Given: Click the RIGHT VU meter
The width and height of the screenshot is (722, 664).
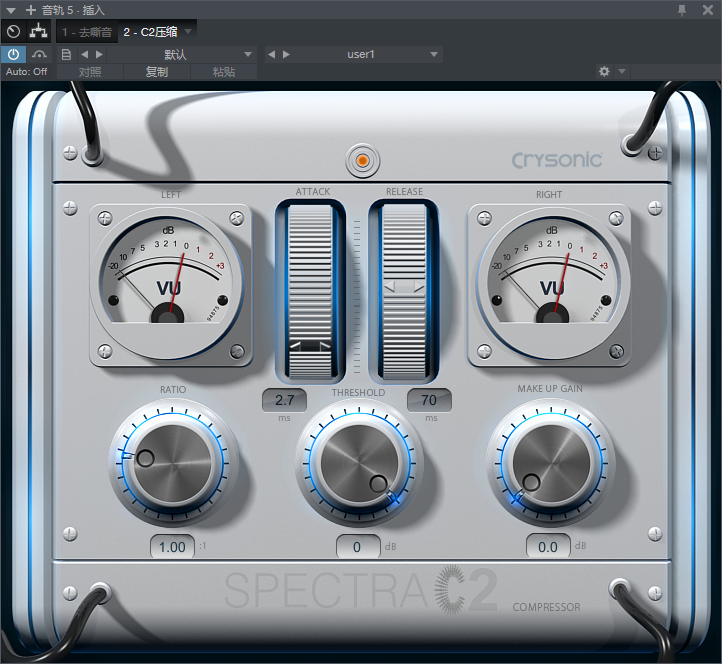Looking at the screenshot, I should click(549, 285).
